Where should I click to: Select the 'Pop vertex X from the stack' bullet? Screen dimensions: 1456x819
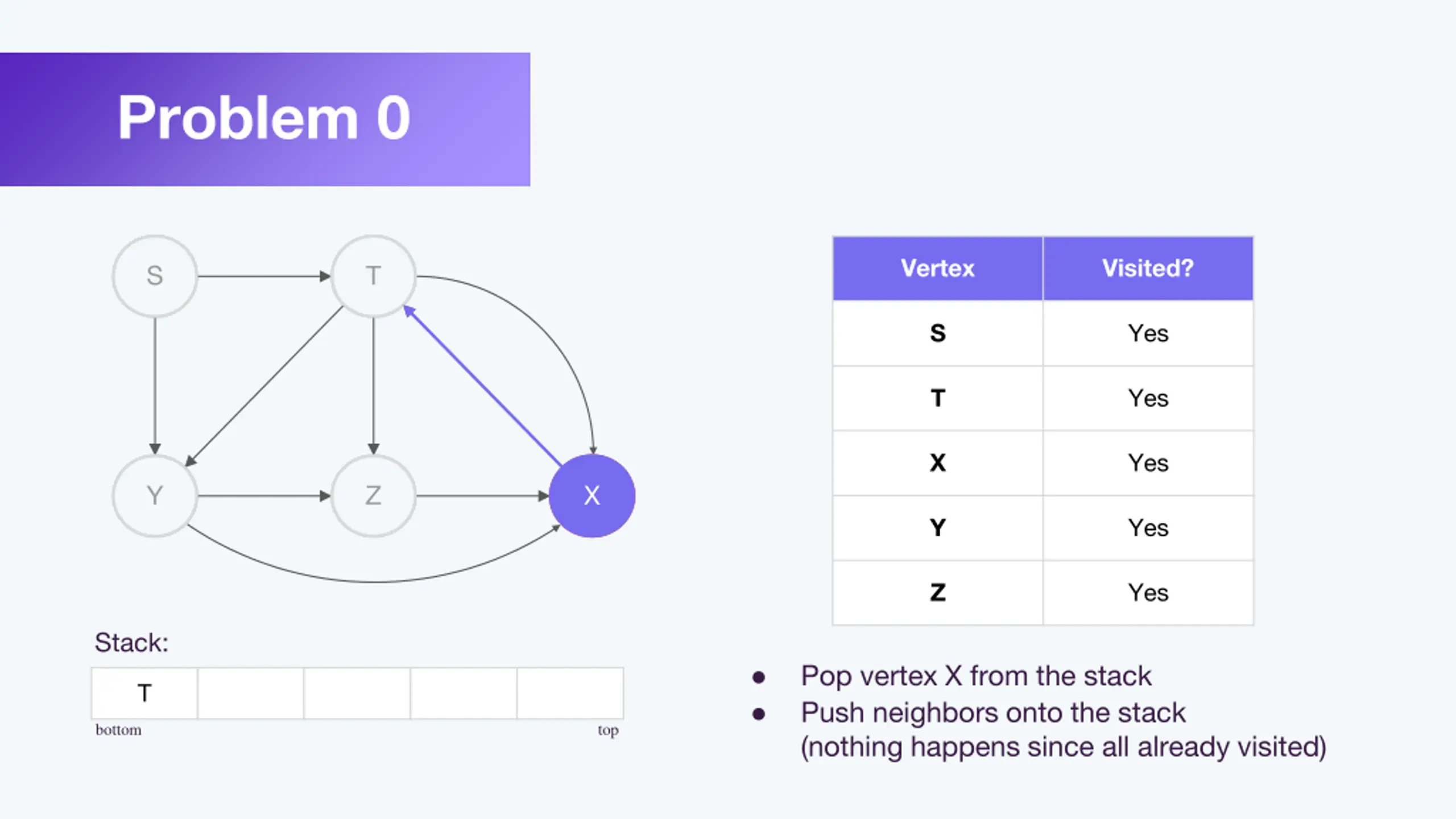point(976,676)
